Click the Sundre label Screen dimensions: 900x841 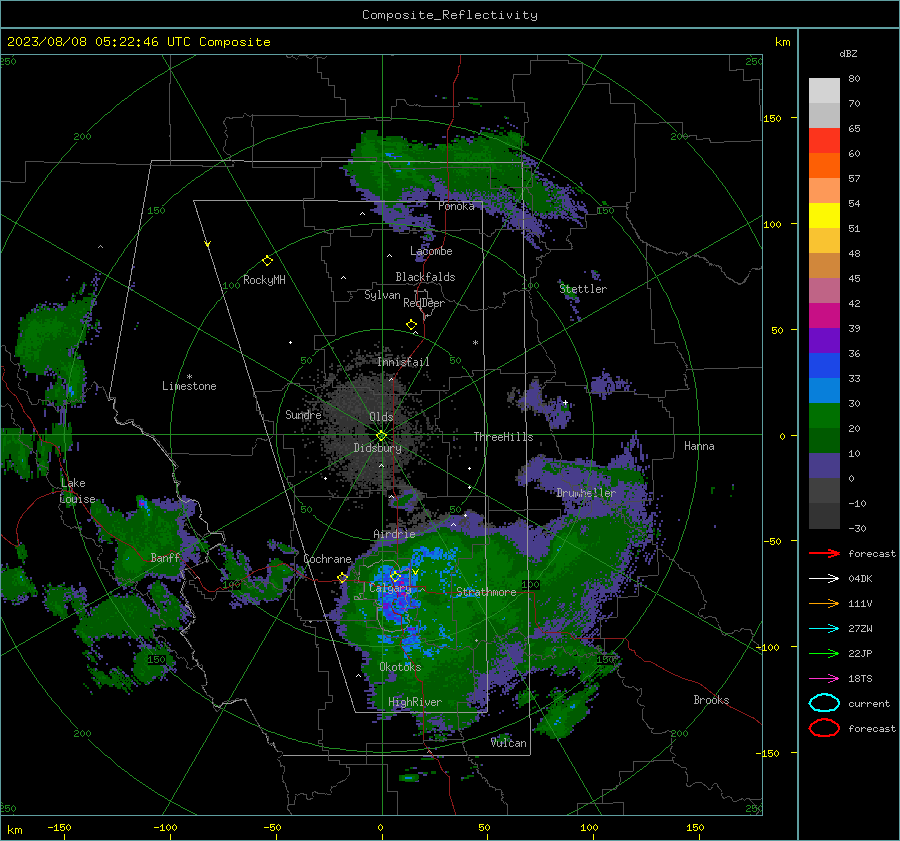[303, 414]
